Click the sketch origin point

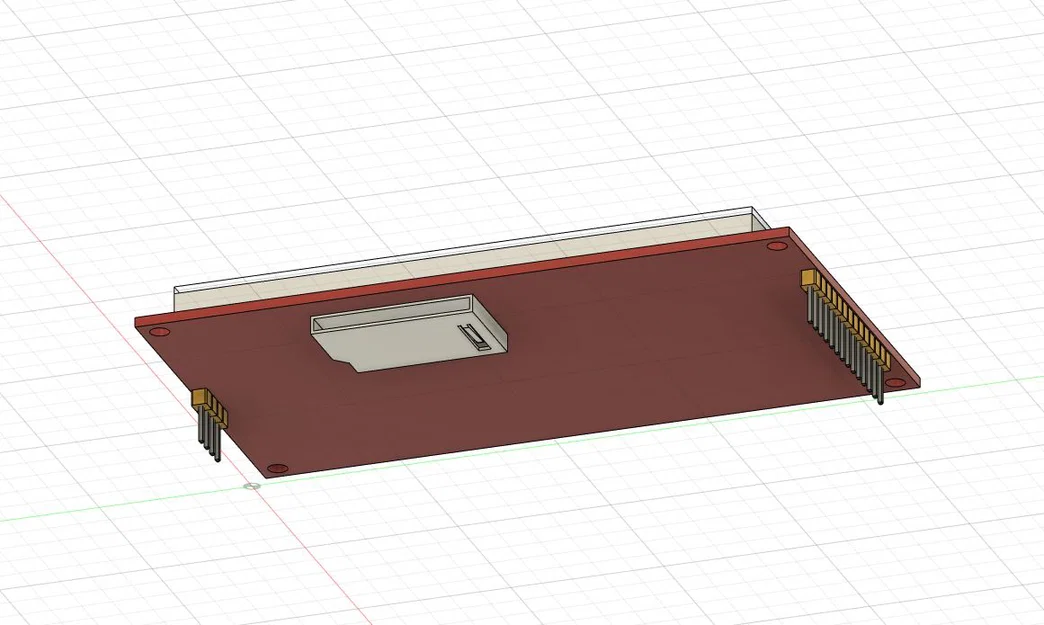252,487
